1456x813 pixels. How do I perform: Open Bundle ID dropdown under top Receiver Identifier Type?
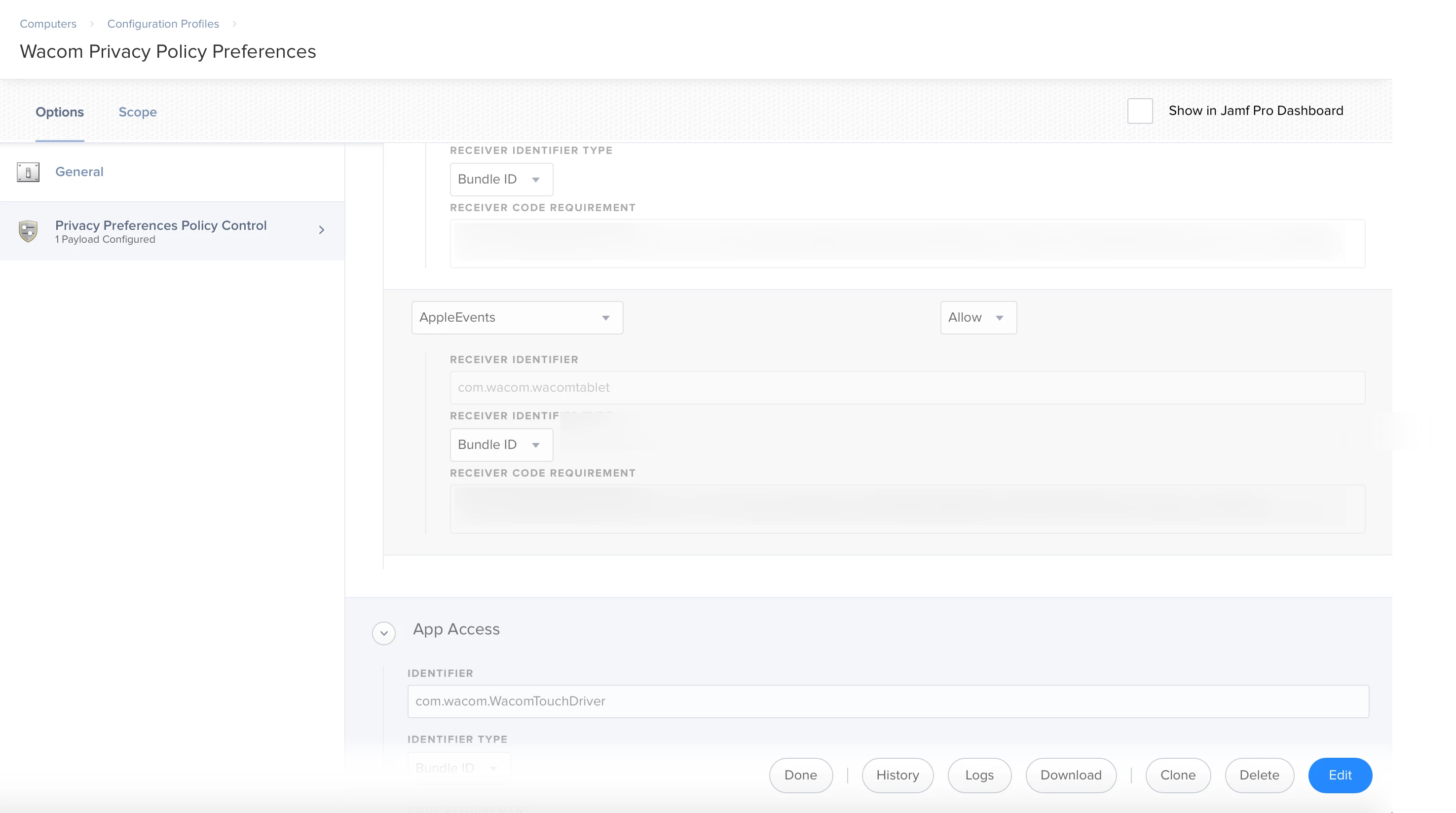[x=501, y=179]
